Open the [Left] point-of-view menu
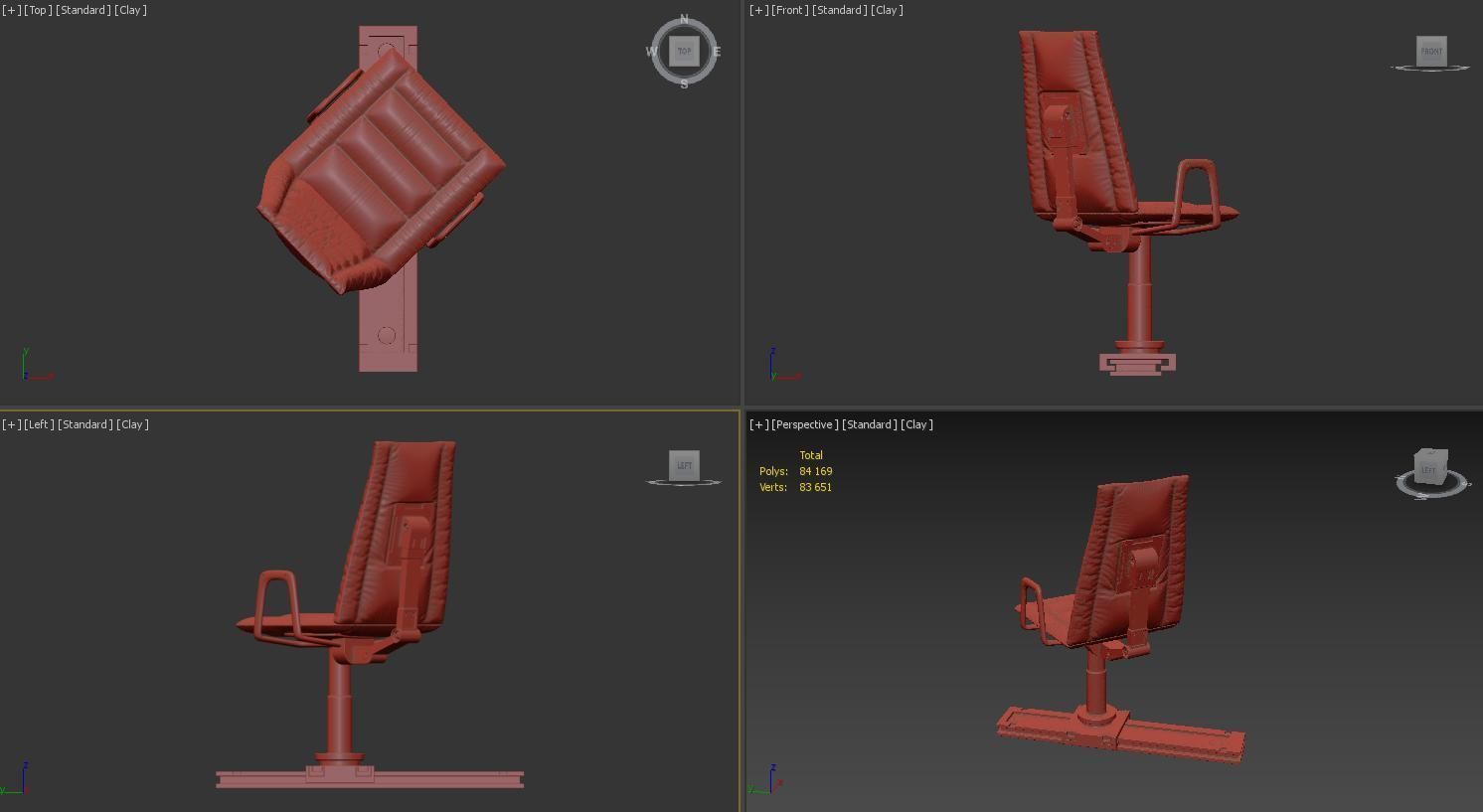Viewport: 1483px width, 812px height. click(x=39, y=424)
